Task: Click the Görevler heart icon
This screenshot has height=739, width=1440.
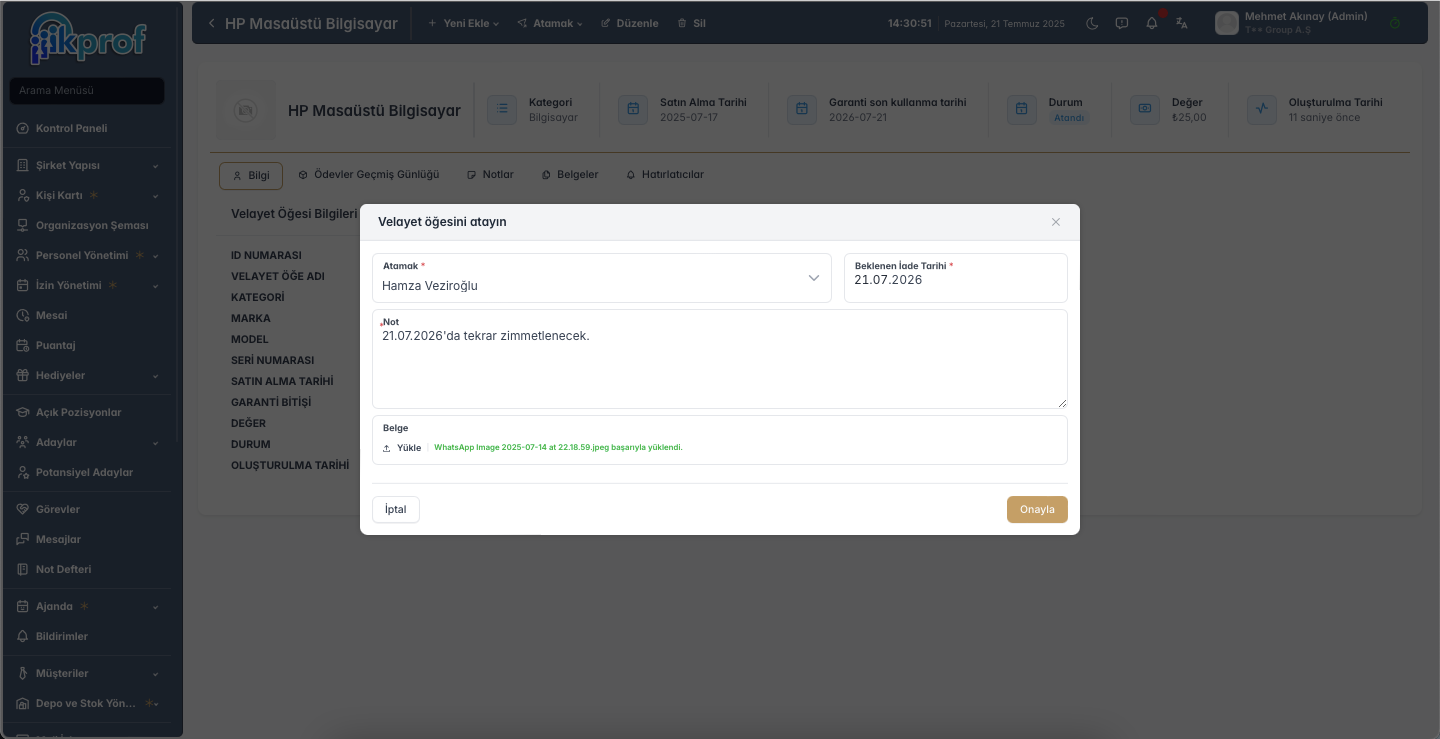Action: tap(23, 509)
